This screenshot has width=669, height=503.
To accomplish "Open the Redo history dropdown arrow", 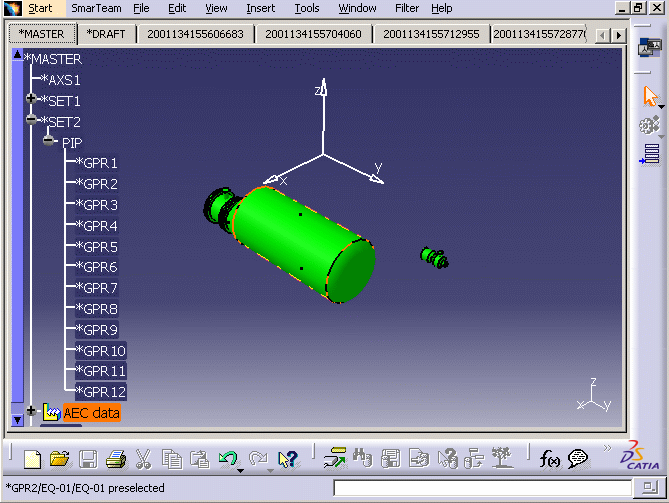I will pos(270,471).
